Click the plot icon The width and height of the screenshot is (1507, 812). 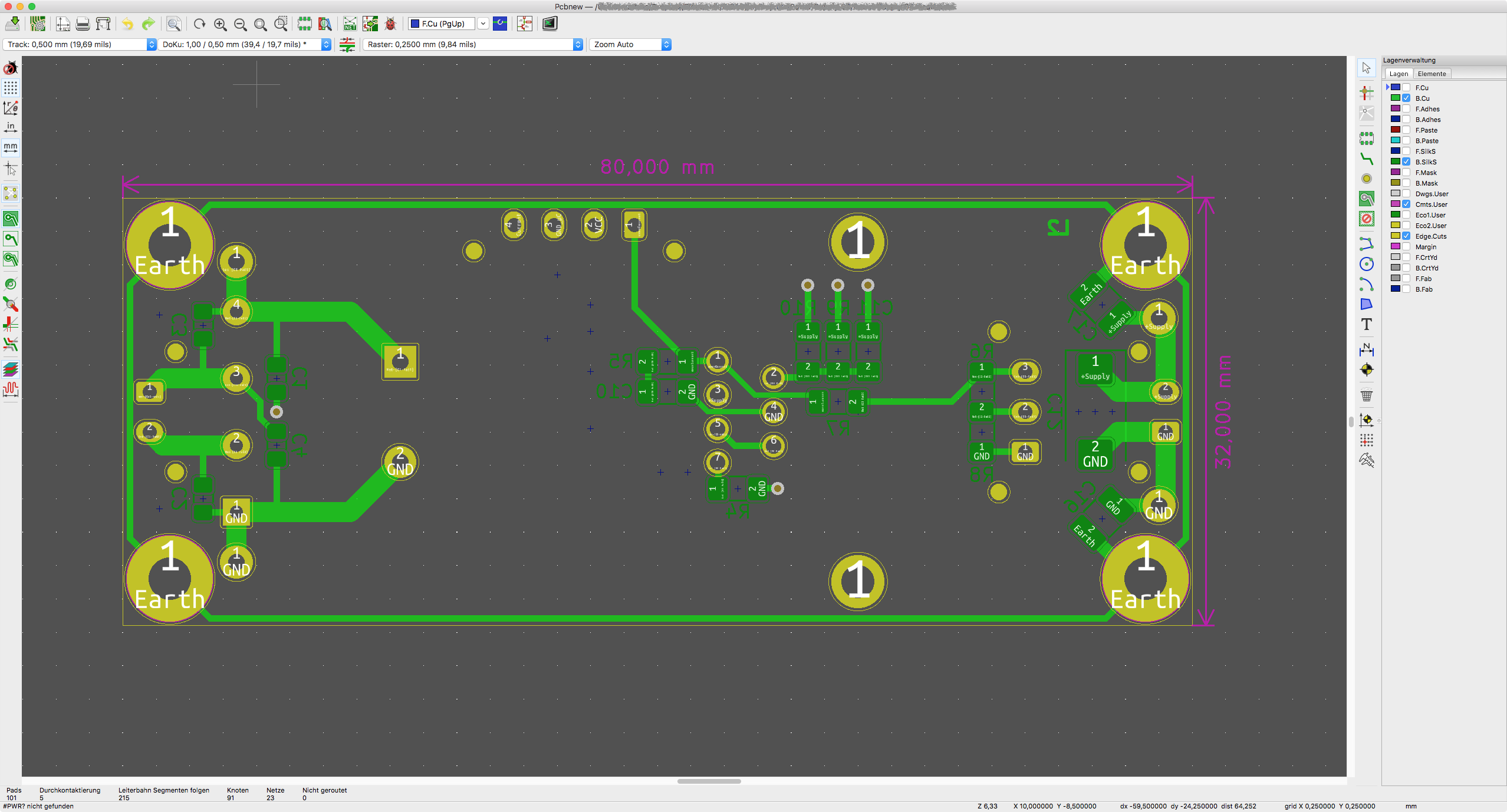pos(103,24)
